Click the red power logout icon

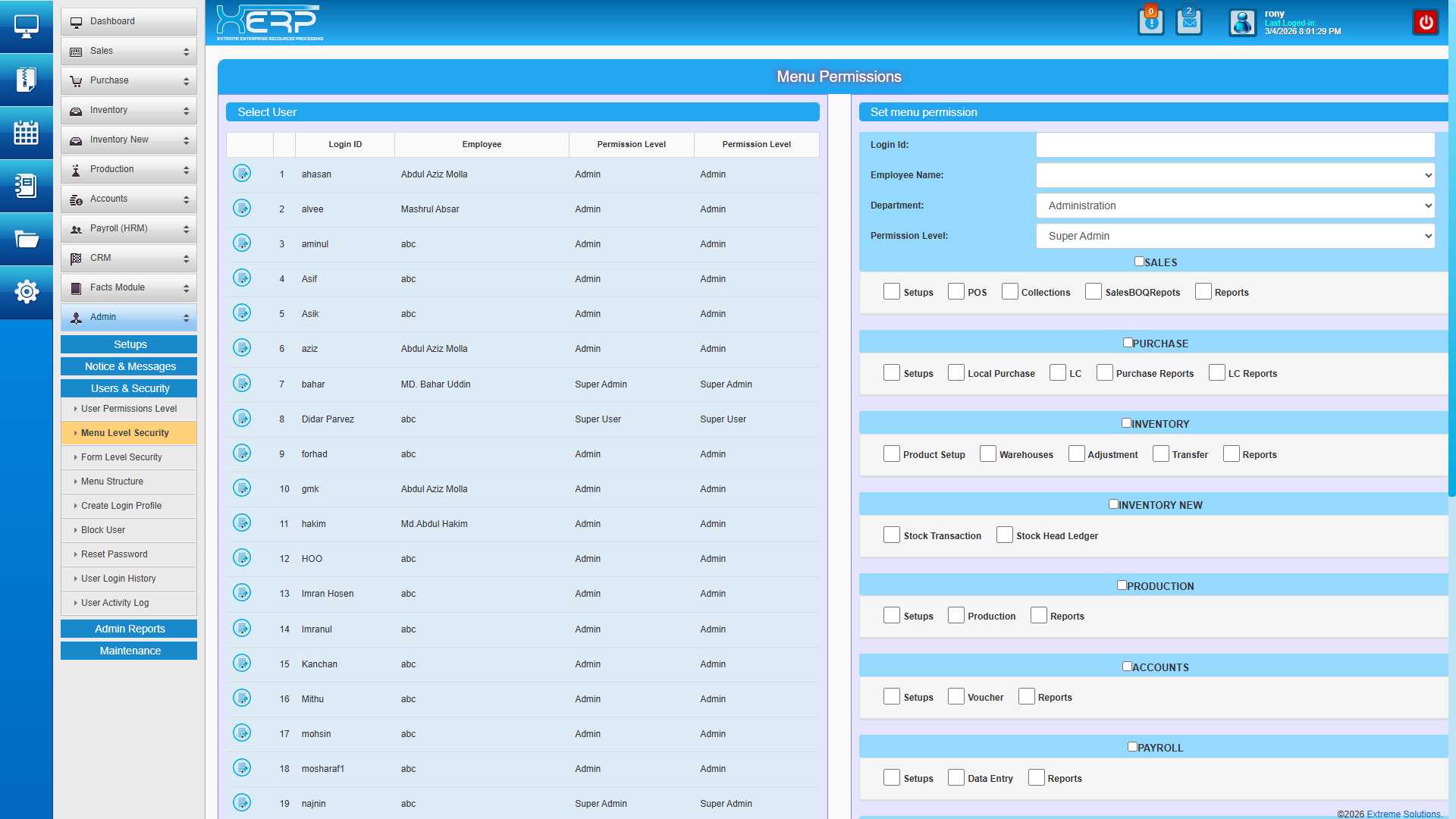tap(1426, 23)
